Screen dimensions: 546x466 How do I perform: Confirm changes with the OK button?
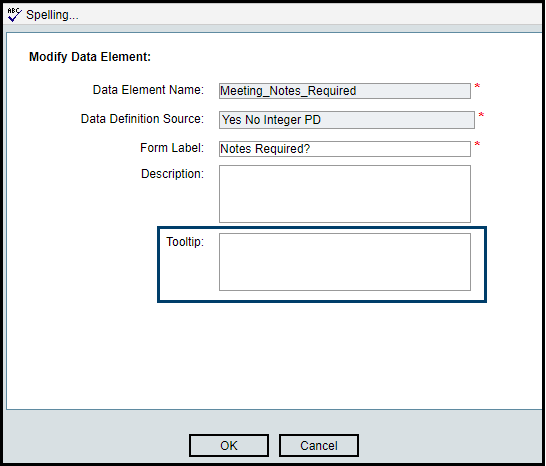[229, 445]
